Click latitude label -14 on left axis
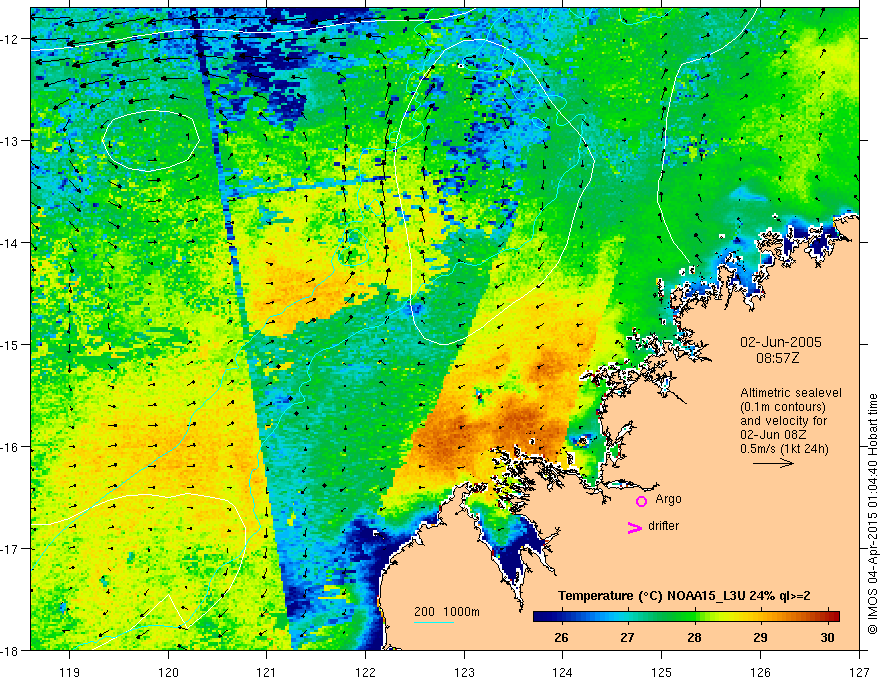Viewport: 880px width, 680px height. 11,243
